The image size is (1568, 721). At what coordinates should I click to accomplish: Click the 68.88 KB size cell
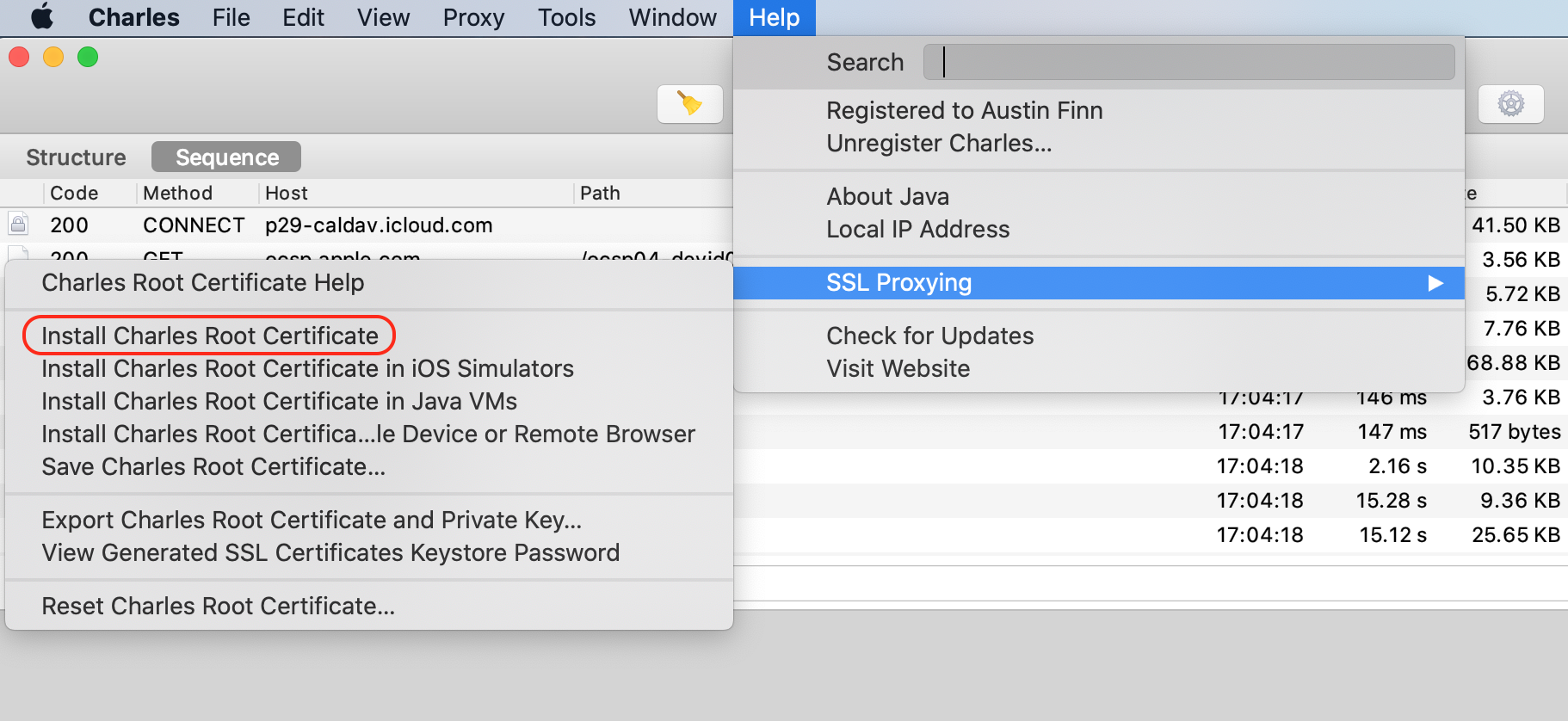click(1513, 363)
